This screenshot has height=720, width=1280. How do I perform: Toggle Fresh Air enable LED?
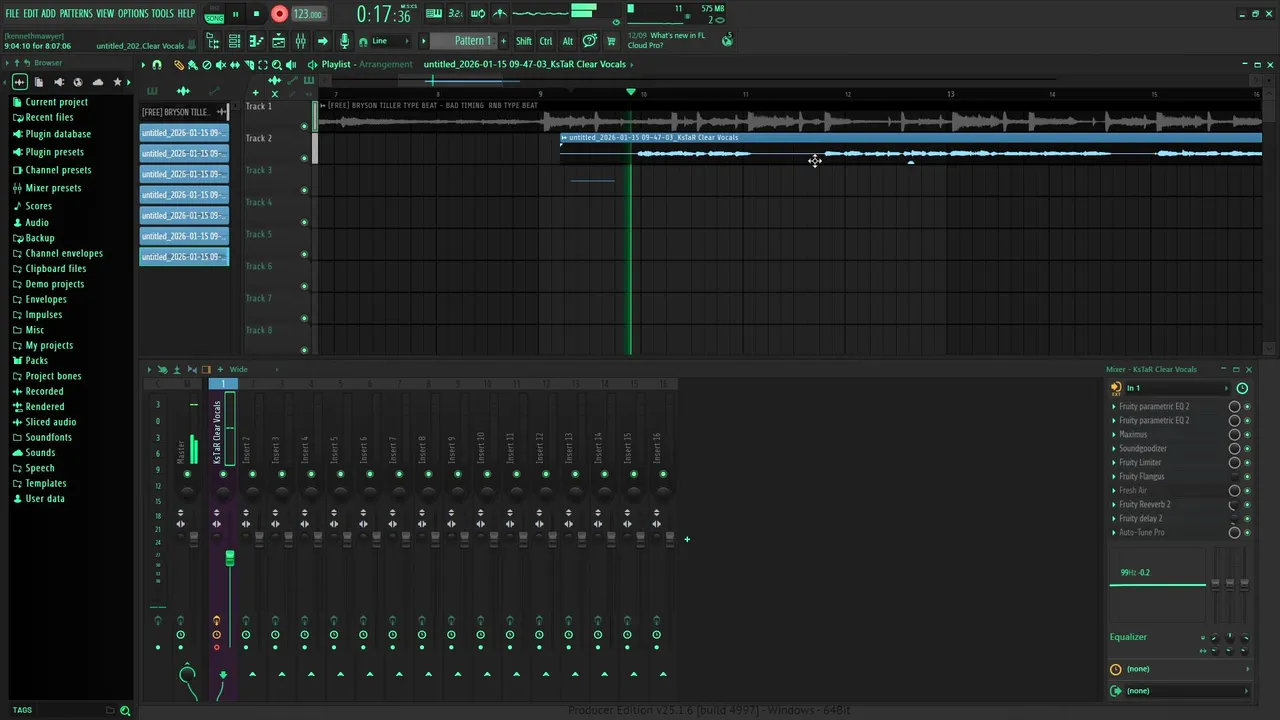click(x=1247, y=491)
